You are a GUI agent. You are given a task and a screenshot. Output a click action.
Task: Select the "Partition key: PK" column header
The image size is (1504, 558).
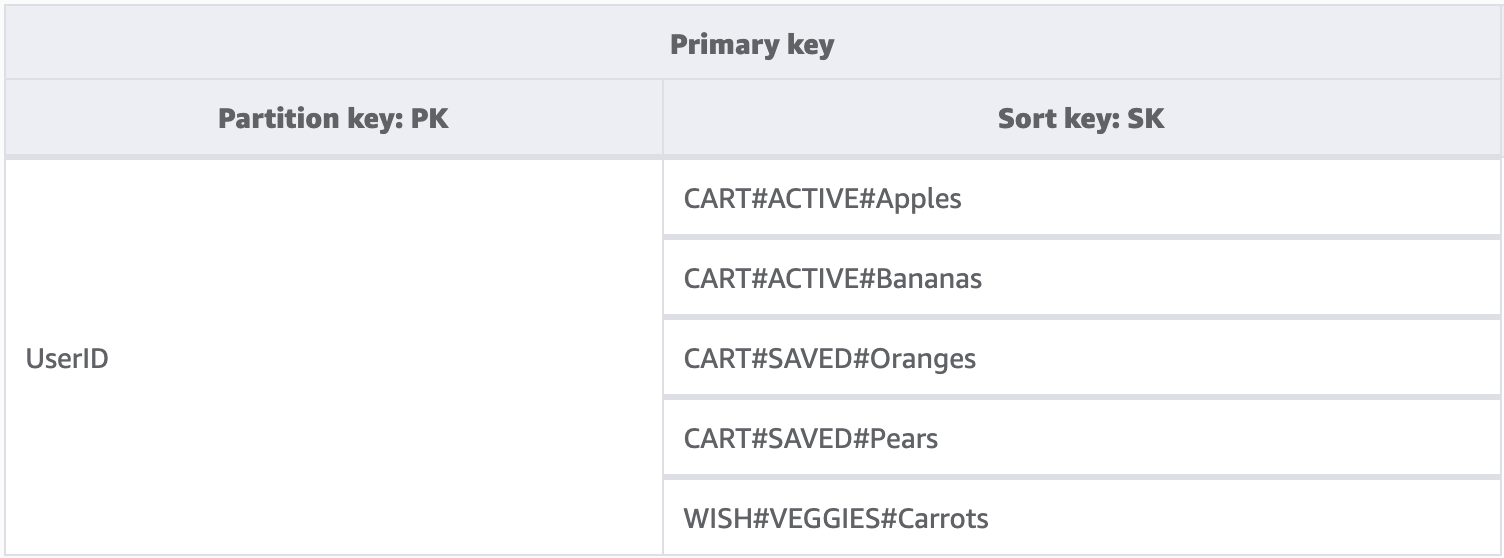pos(333,119)
